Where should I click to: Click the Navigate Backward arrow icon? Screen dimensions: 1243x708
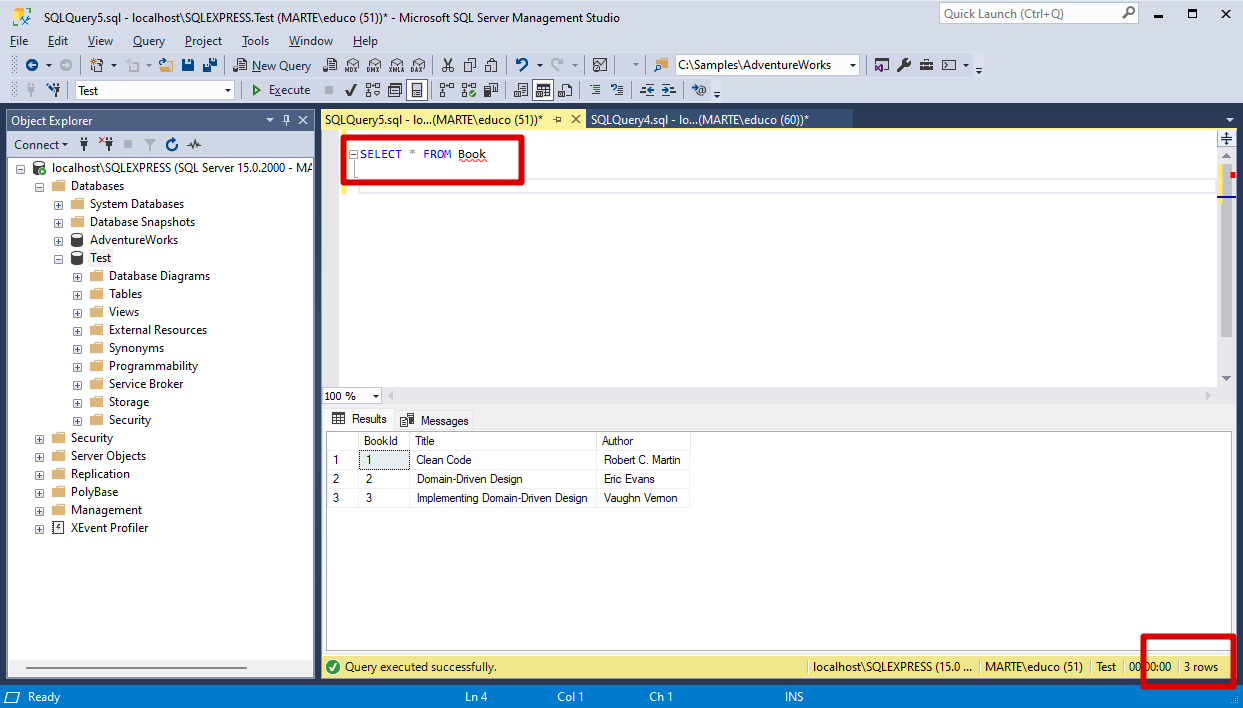32,65
